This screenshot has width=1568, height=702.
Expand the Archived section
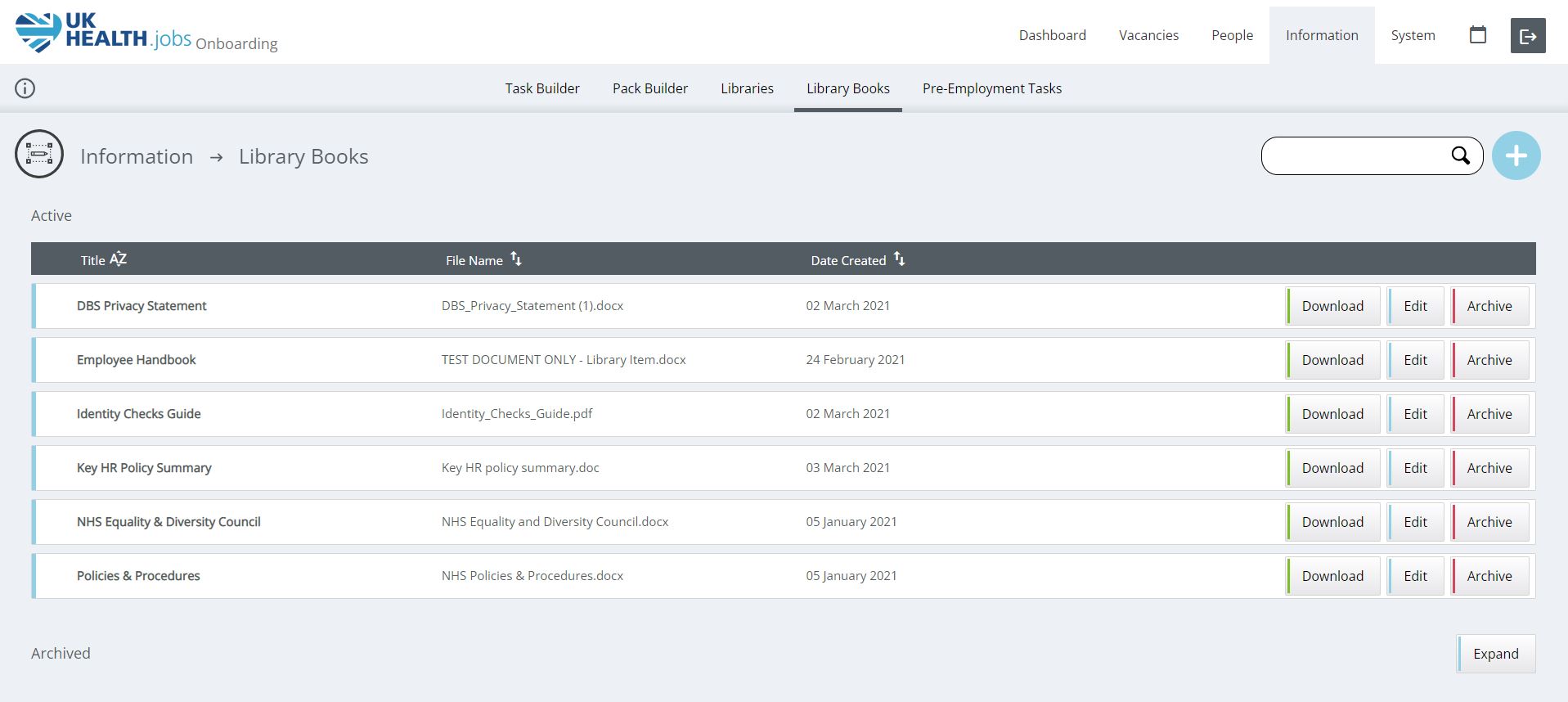1495,654
